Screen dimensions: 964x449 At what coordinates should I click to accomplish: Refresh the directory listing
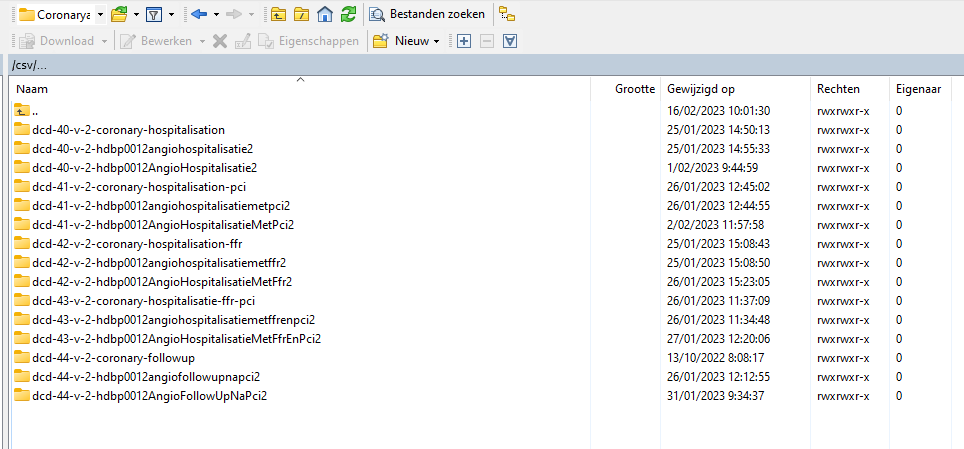click(x=347, y=14)
